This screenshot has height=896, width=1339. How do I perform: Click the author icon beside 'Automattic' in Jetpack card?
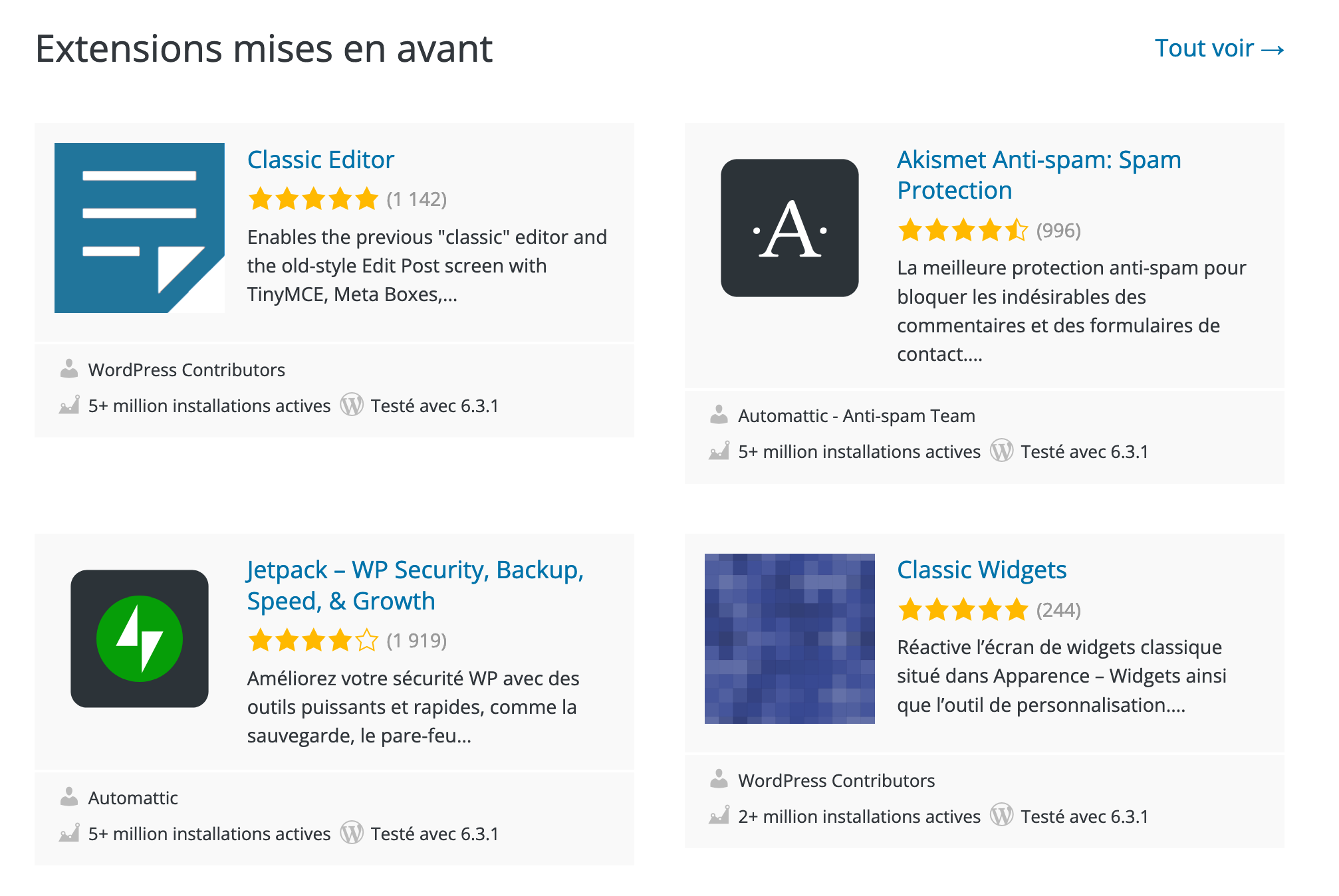click(x=69, y=796)
